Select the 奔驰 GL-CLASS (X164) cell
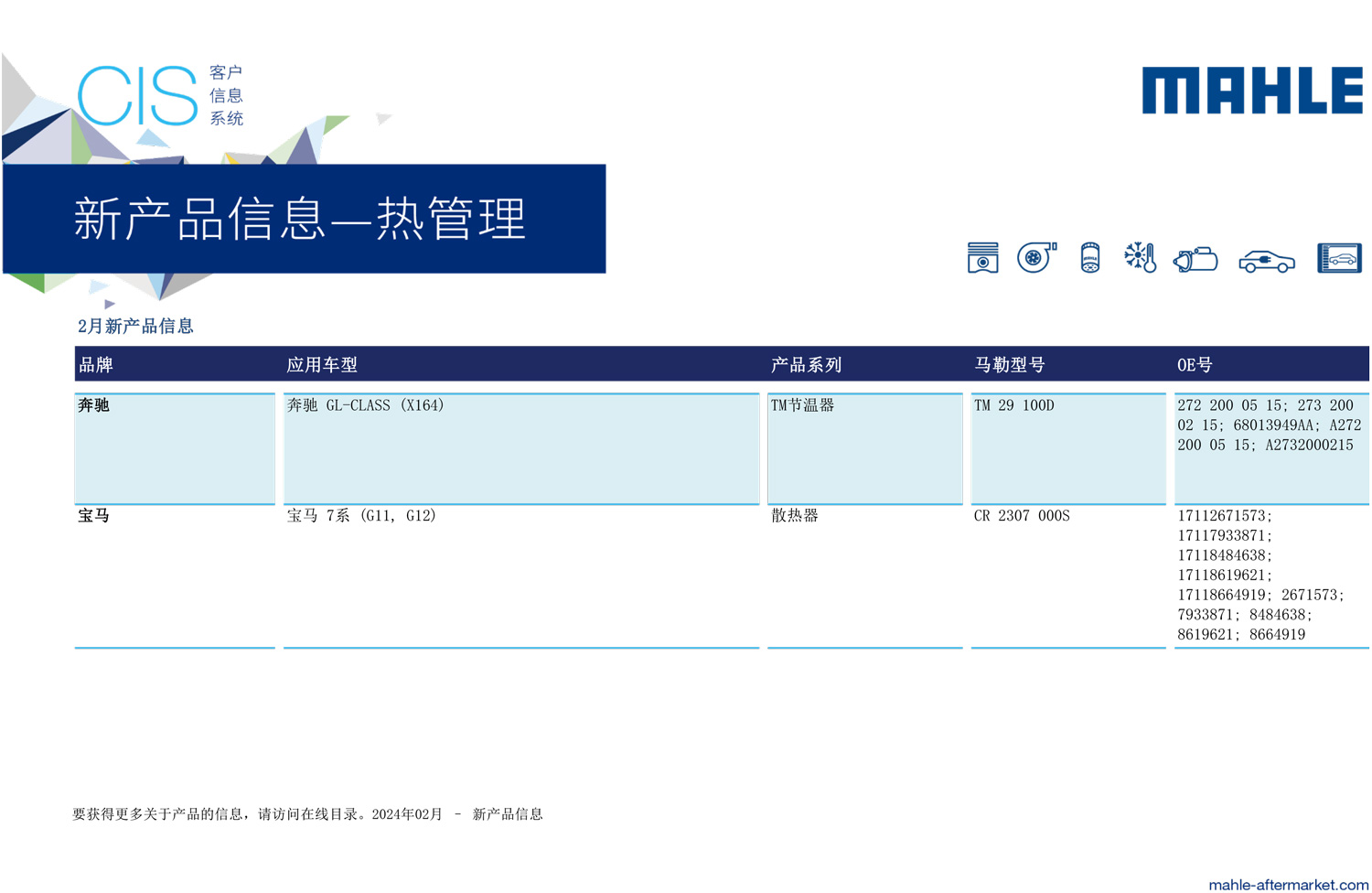Screen dimensions: 1372x893 click(521, 448)
